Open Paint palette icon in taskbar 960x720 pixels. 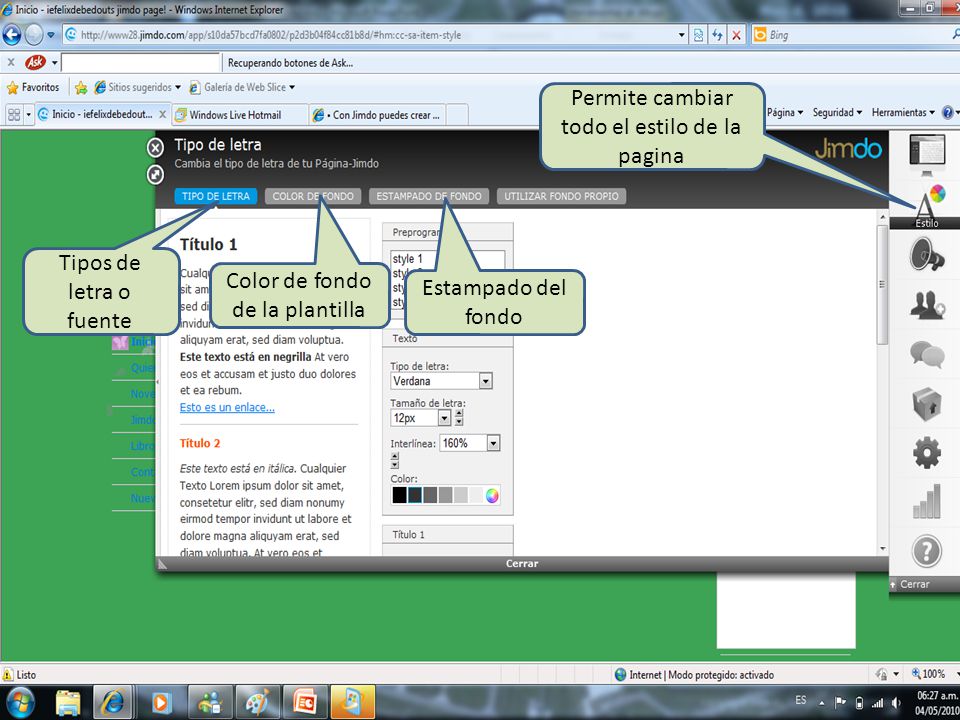pyautogui.click(x=257, y=703)
